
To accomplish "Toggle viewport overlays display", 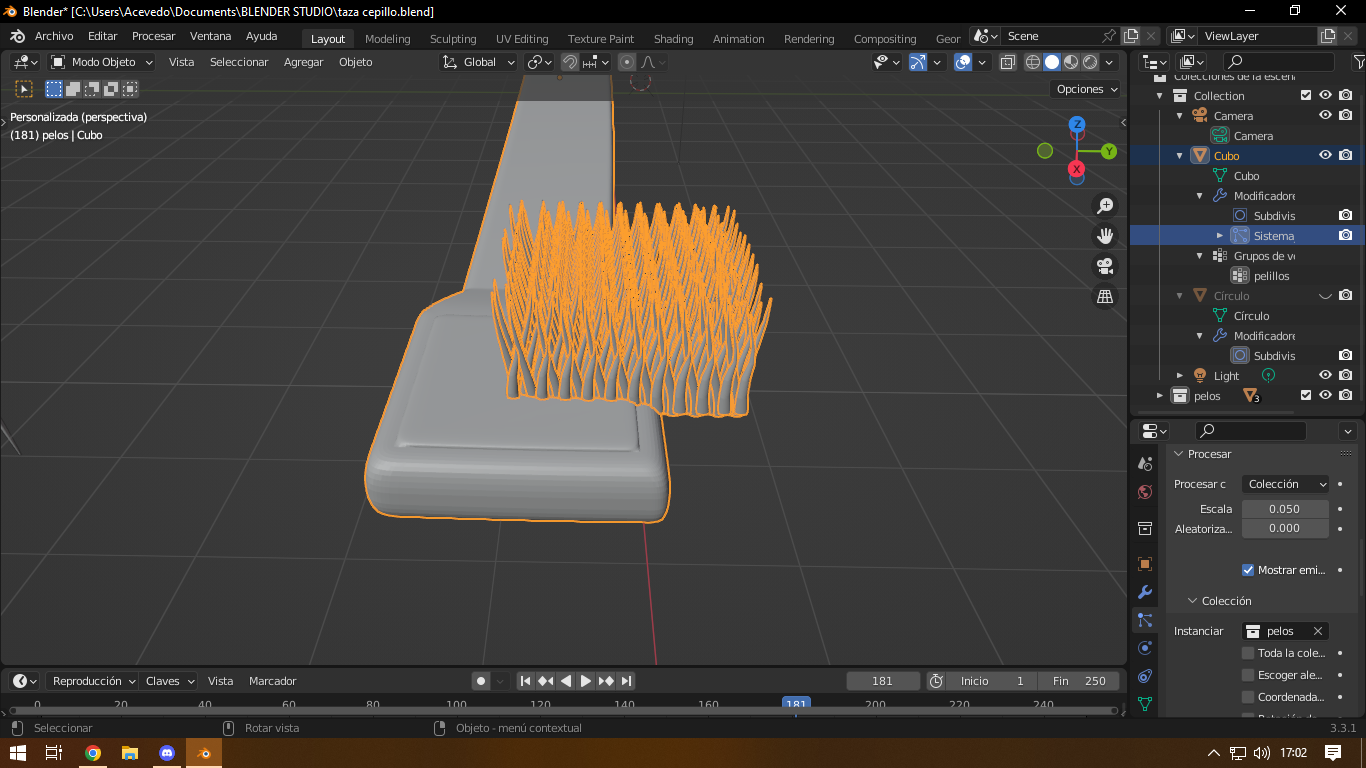I will click(963, 62).
